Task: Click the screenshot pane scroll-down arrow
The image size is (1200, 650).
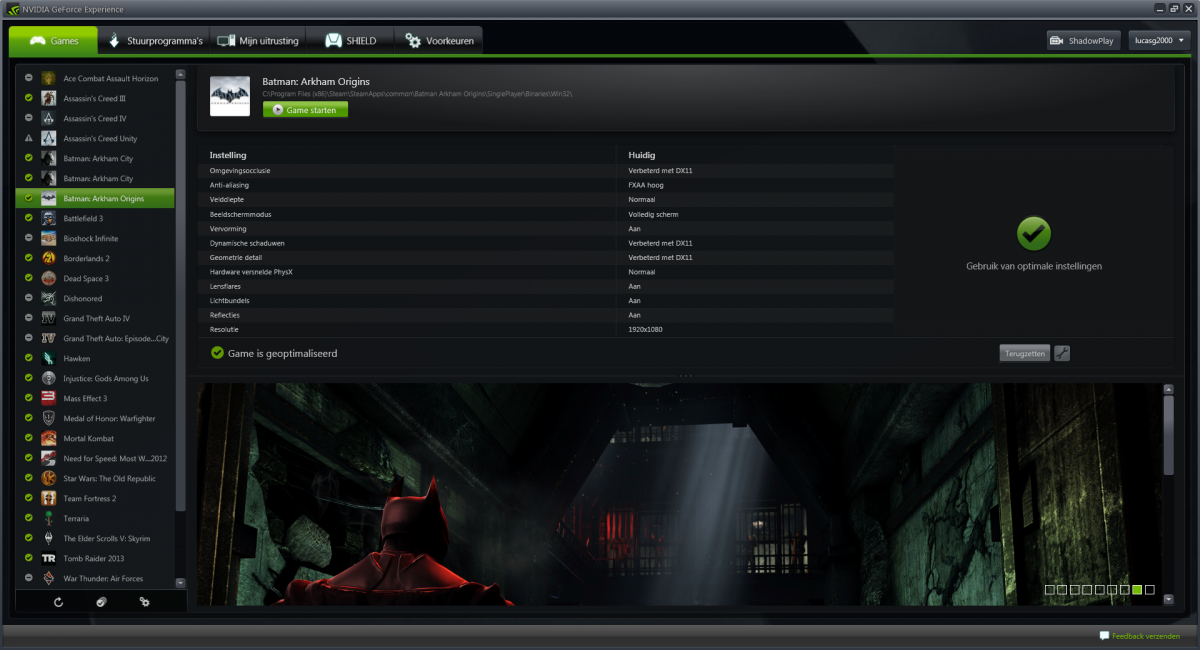Action: (x=1169, y=599)
